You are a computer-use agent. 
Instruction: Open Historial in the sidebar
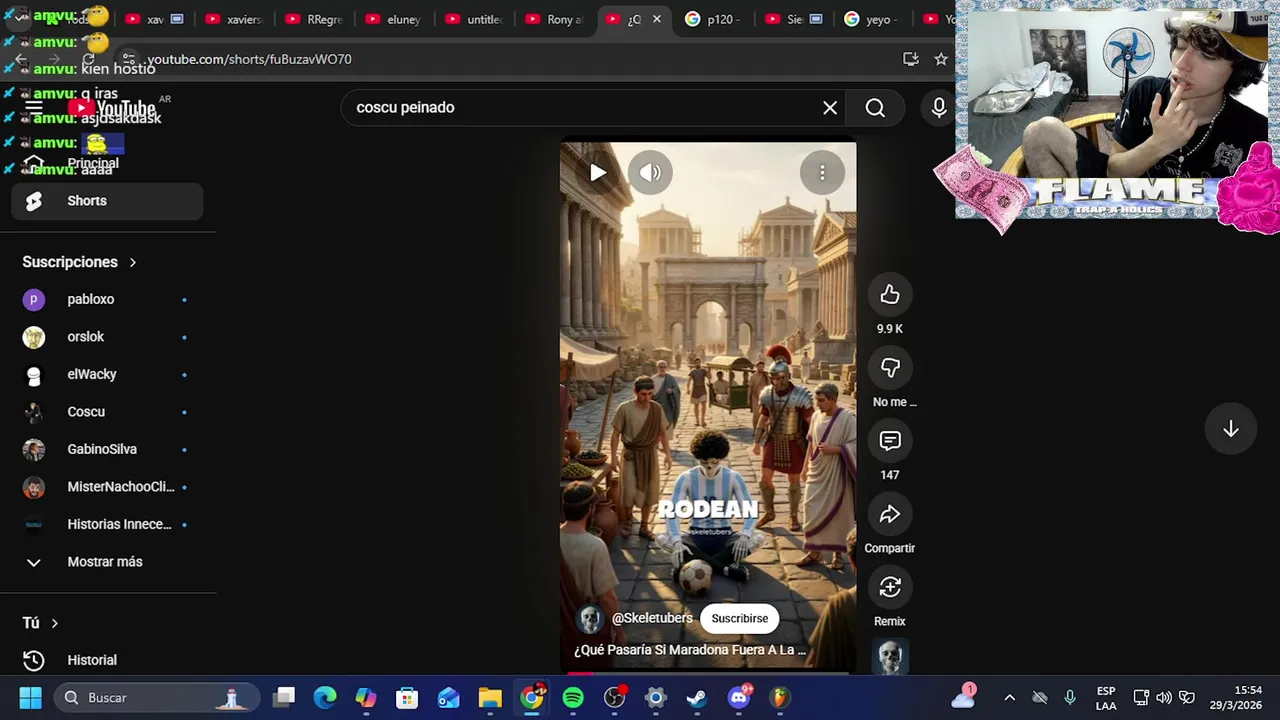point(107,660)
